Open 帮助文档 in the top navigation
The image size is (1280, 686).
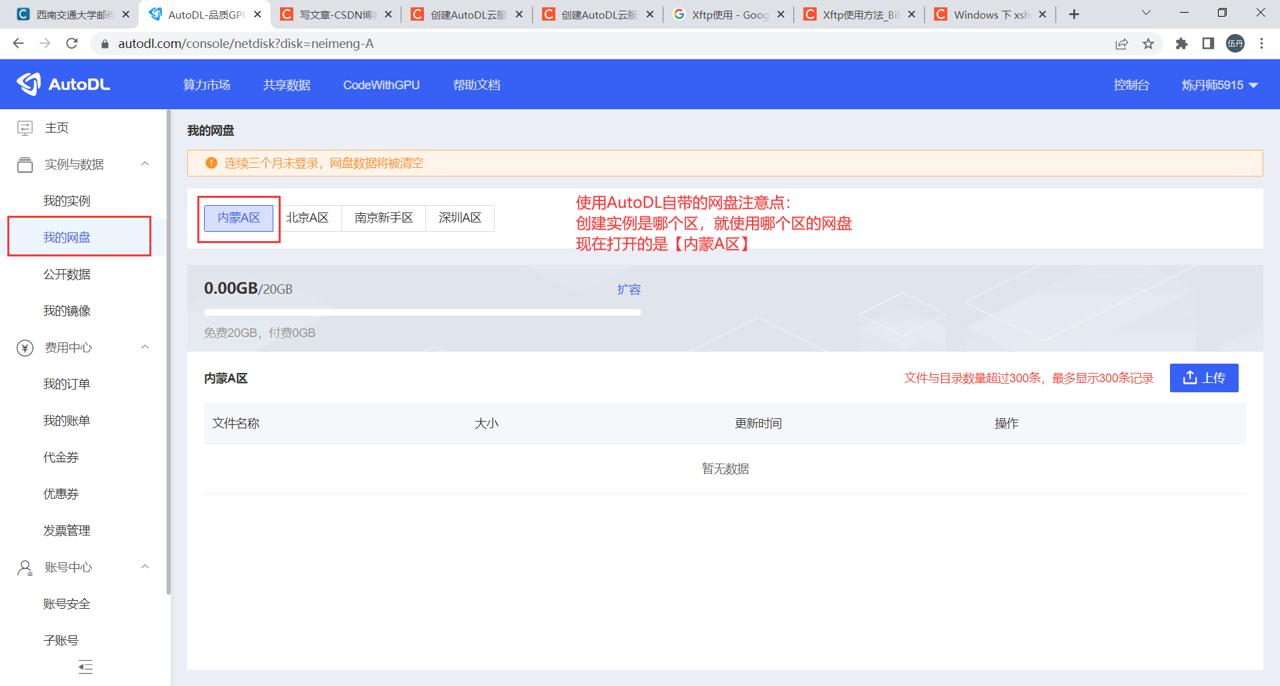tap(476, 85)
